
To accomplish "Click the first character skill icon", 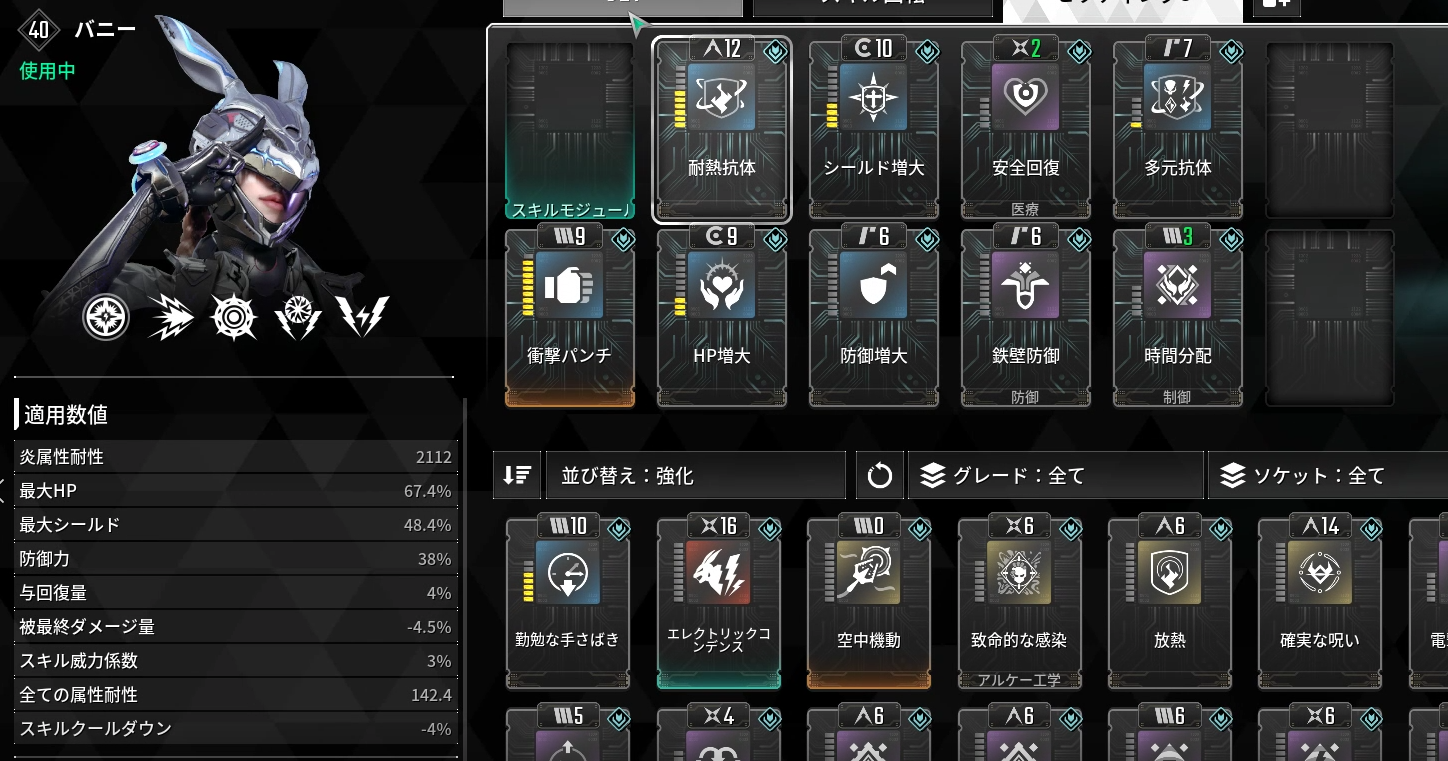I will click(106, 319).
